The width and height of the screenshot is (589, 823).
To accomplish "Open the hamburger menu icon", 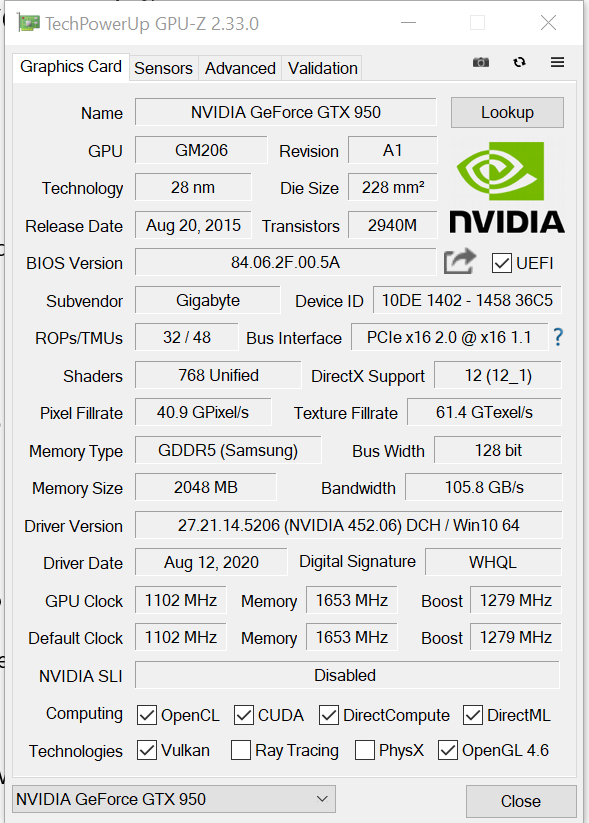I will pyautogui.click(x=558, y=62).
